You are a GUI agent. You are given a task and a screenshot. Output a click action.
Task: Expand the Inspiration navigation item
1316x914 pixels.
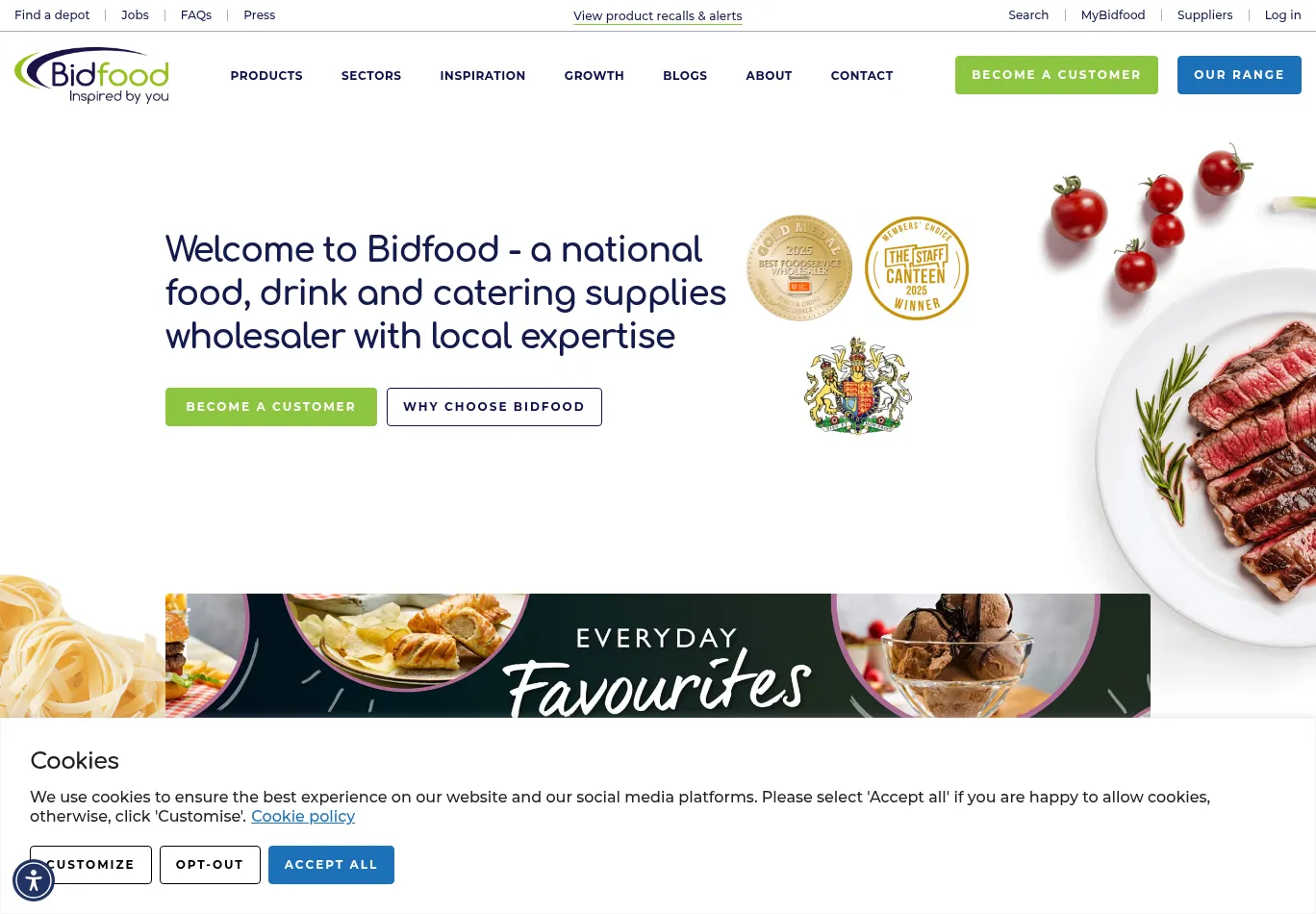coord(483,75)
